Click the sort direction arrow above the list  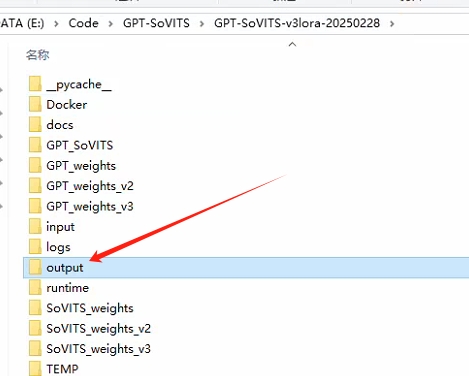click(292, 44)
